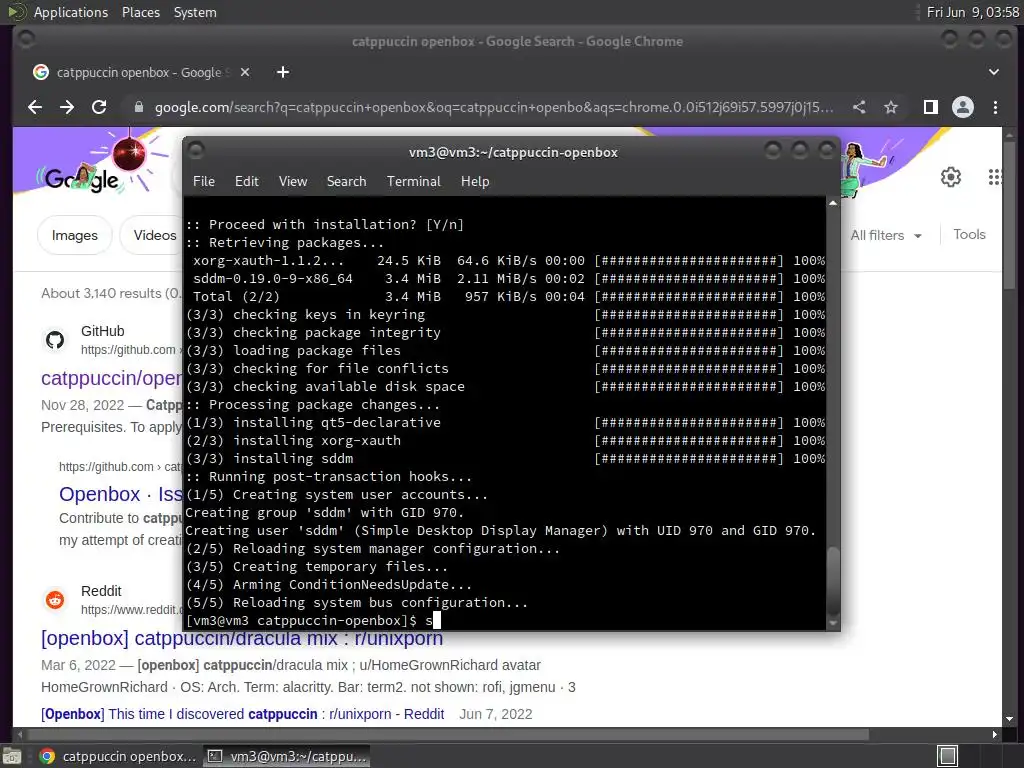The height and width of the screenshot is (768, 1024).
Task: Click terminal window menu button in titlebar
Action: point(196,151)
